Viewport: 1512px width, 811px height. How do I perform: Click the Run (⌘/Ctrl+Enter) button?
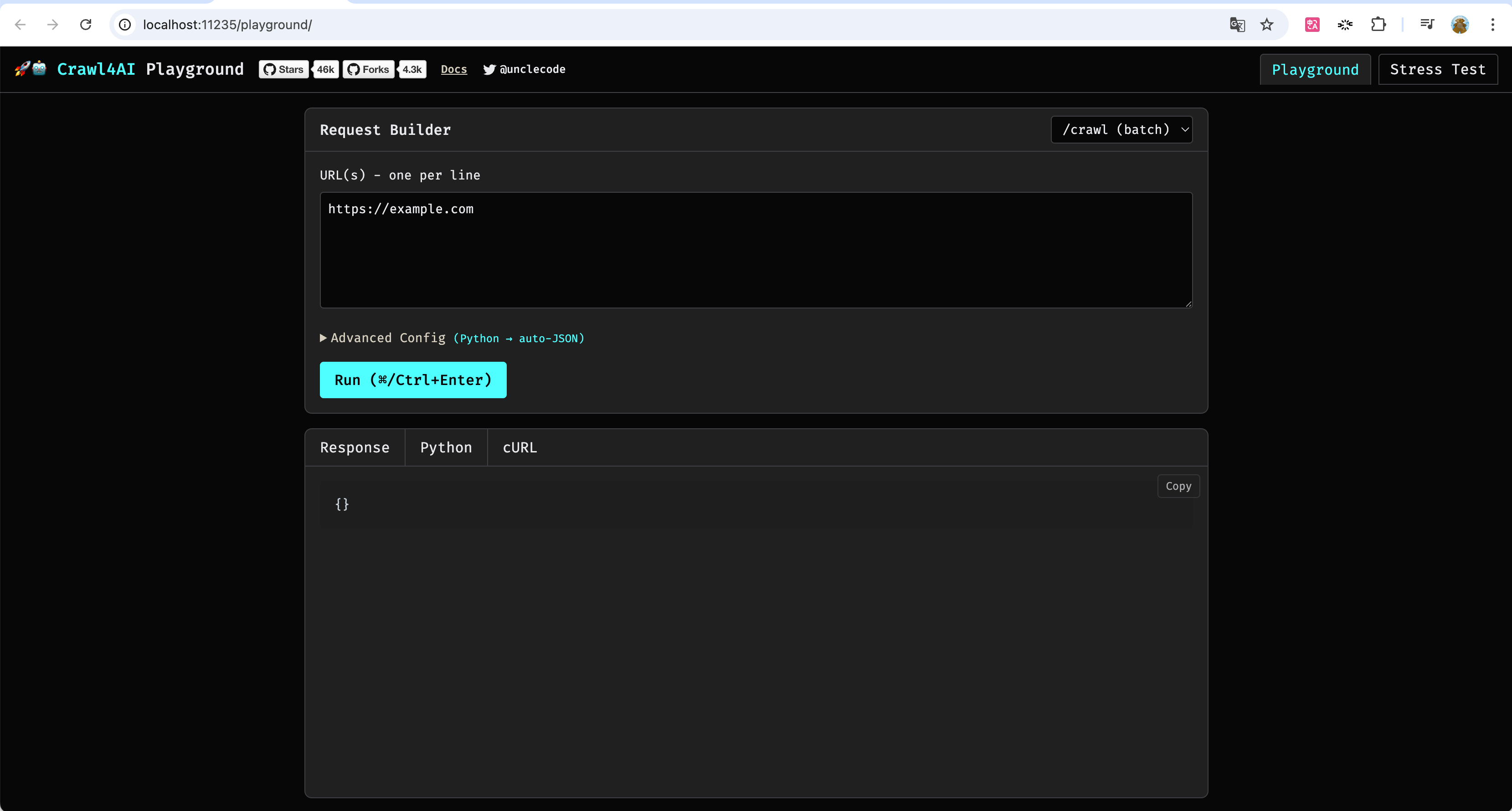(413, 380)
